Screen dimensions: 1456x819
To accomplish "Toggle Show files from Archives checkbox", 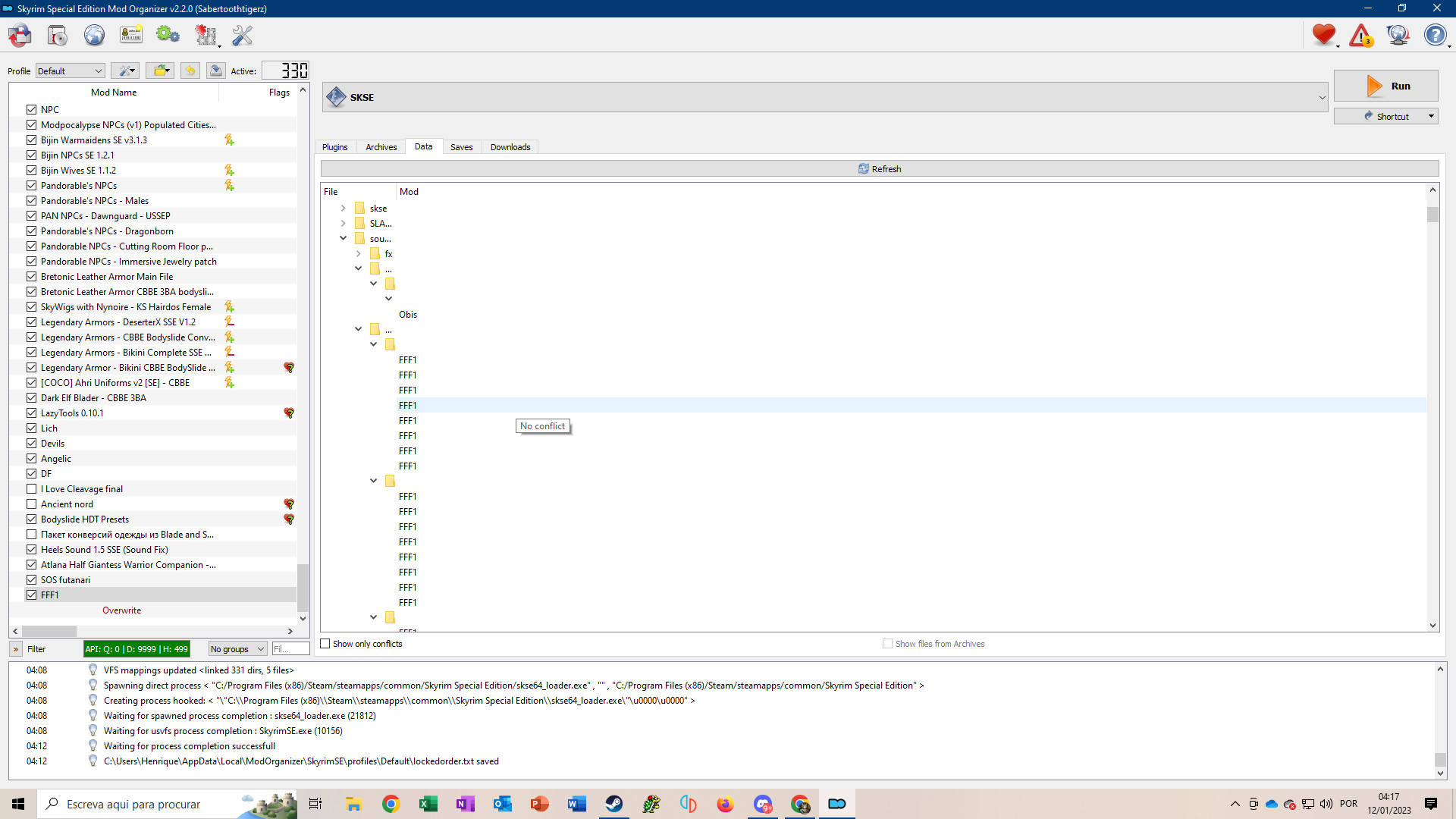I will (887, 644).
